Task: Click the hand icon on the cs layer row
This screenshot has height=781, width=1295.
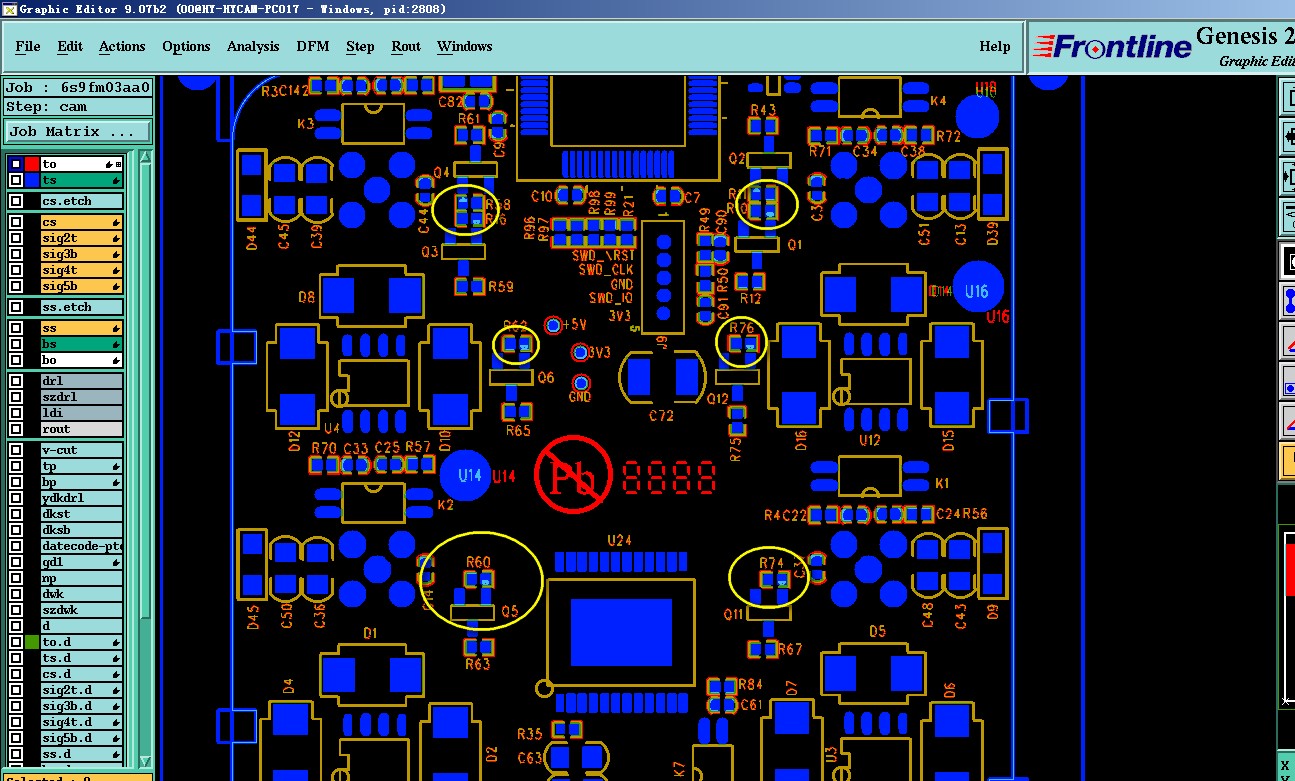Action: coord(117,222)
